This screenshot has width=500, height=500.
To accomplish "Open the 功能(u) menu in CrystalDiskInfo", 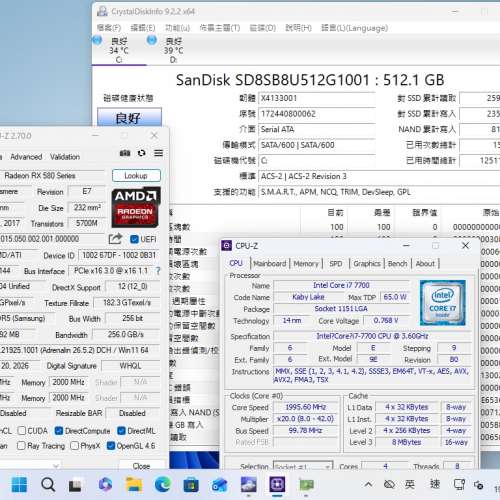I will (178, 28).
